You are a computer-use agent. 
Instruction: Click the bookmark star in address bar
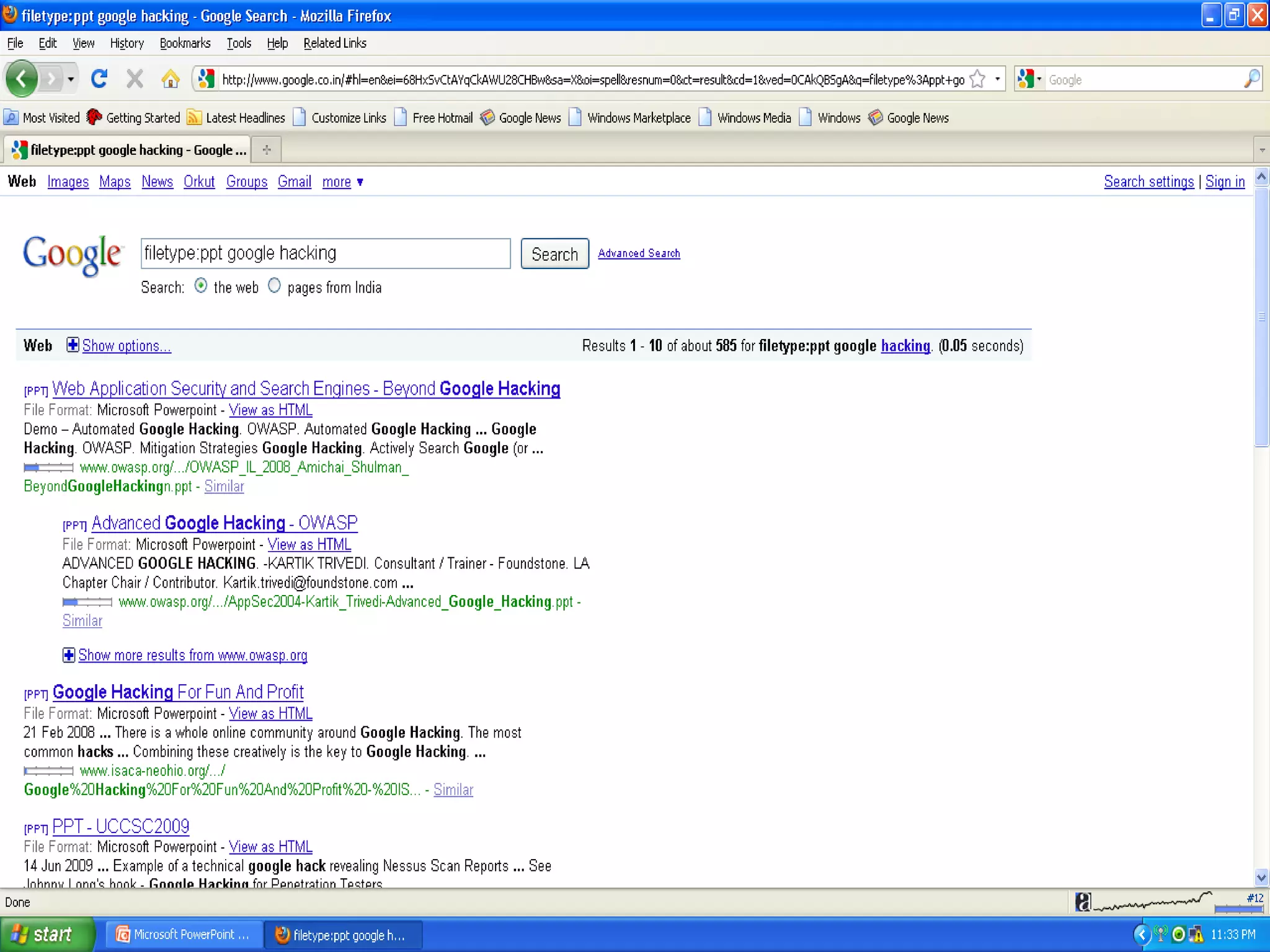point(977,79)
